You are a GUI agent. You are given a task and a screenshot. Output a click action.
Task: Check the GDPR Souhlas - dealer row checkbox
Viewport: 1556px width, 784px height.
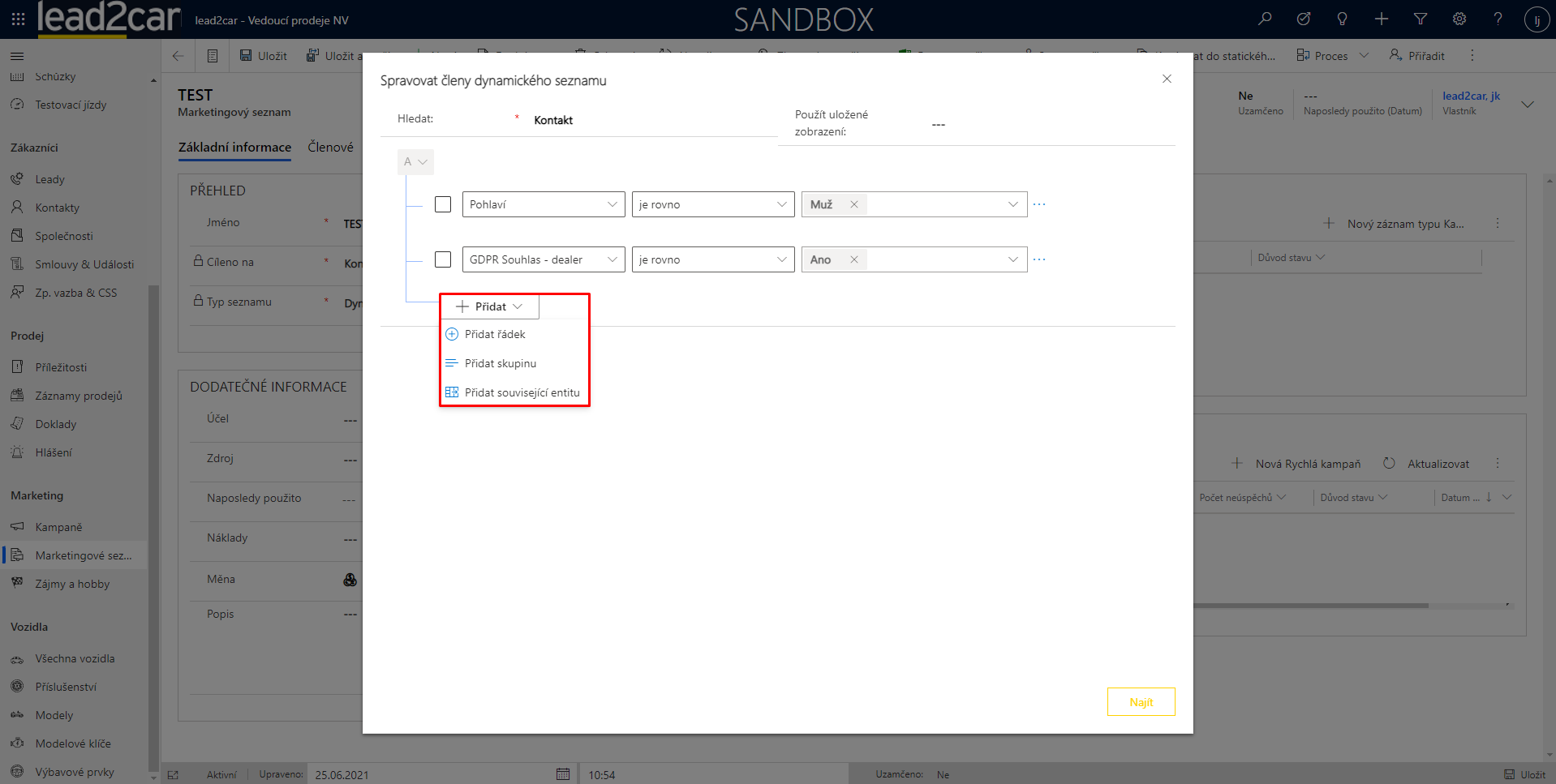(x=443, y=259)
